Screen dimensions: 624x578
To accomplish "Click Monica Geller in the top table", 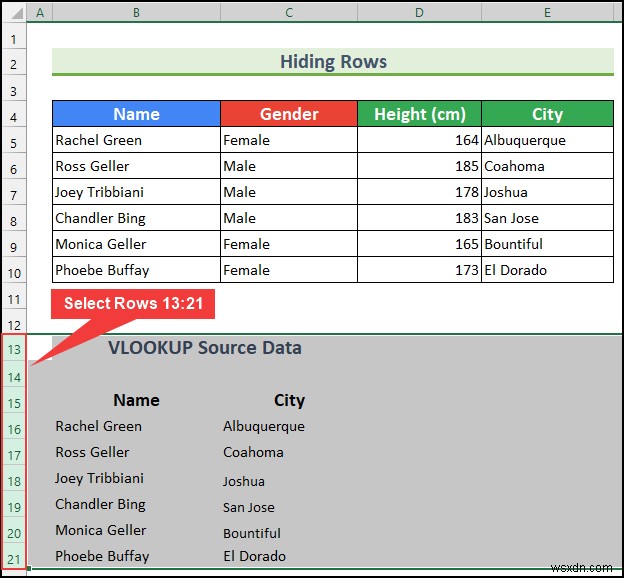I will pos(136,244).
